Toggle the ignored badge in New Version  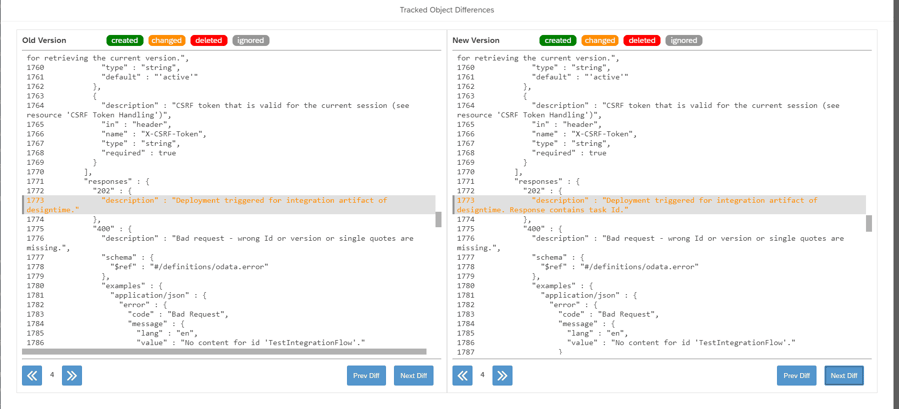[x=683, y=40]
